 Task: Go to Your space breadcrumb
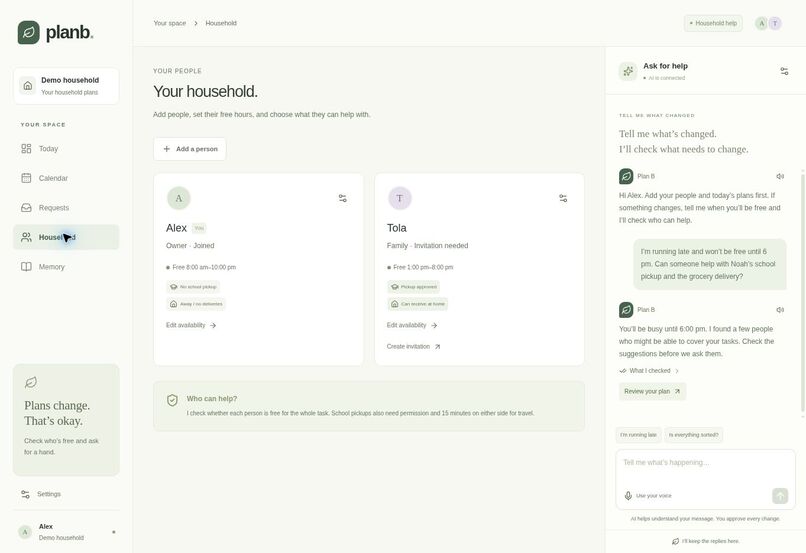pyautogui.click(x=170, y=23)
